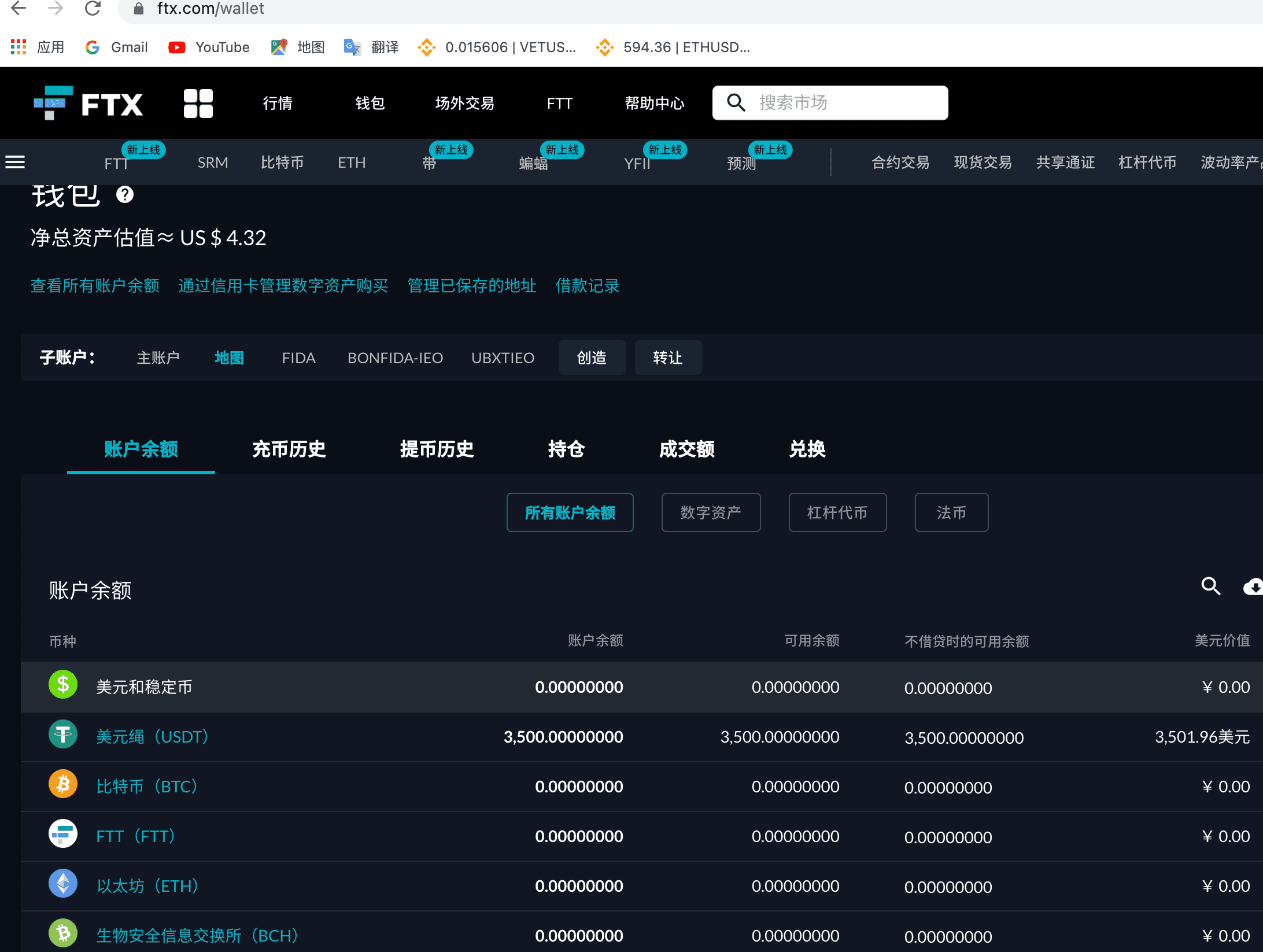
Task: Click the Bitcoin BTC coin icon
Action: tap(63, 784)
